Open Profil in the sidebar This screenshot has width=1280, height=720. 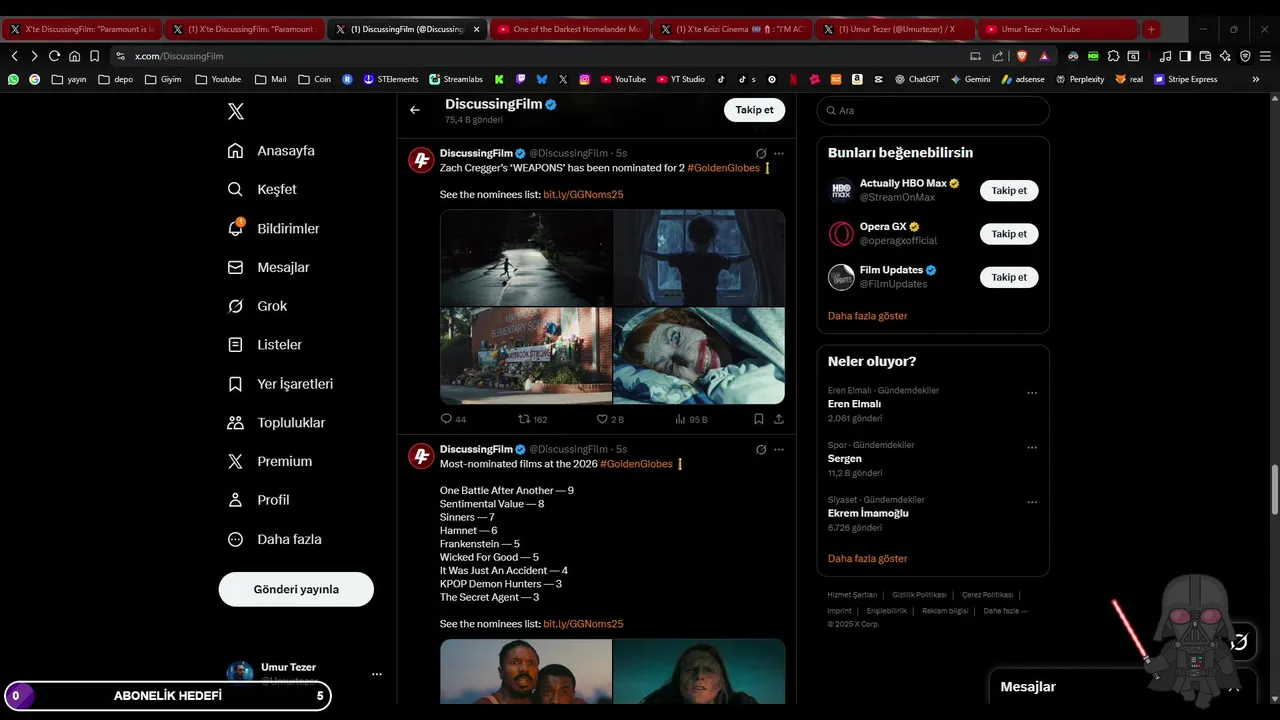click(x=258, y=500)
